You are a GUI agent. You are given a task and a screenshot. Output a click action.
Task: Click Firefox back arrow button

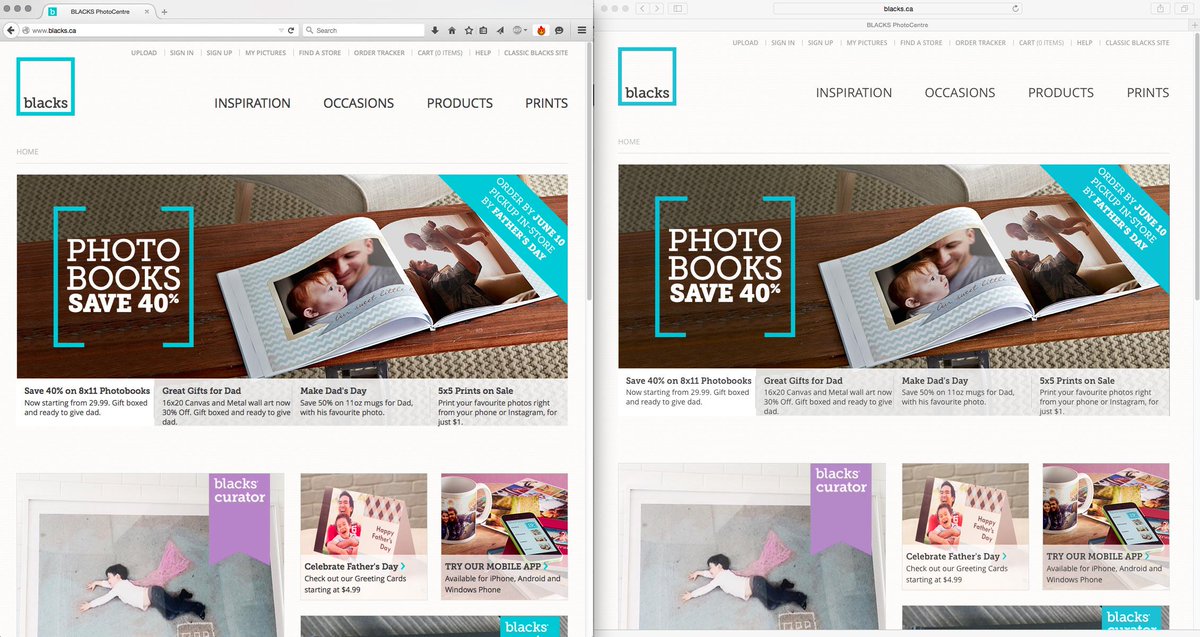(x=10, y=30)
